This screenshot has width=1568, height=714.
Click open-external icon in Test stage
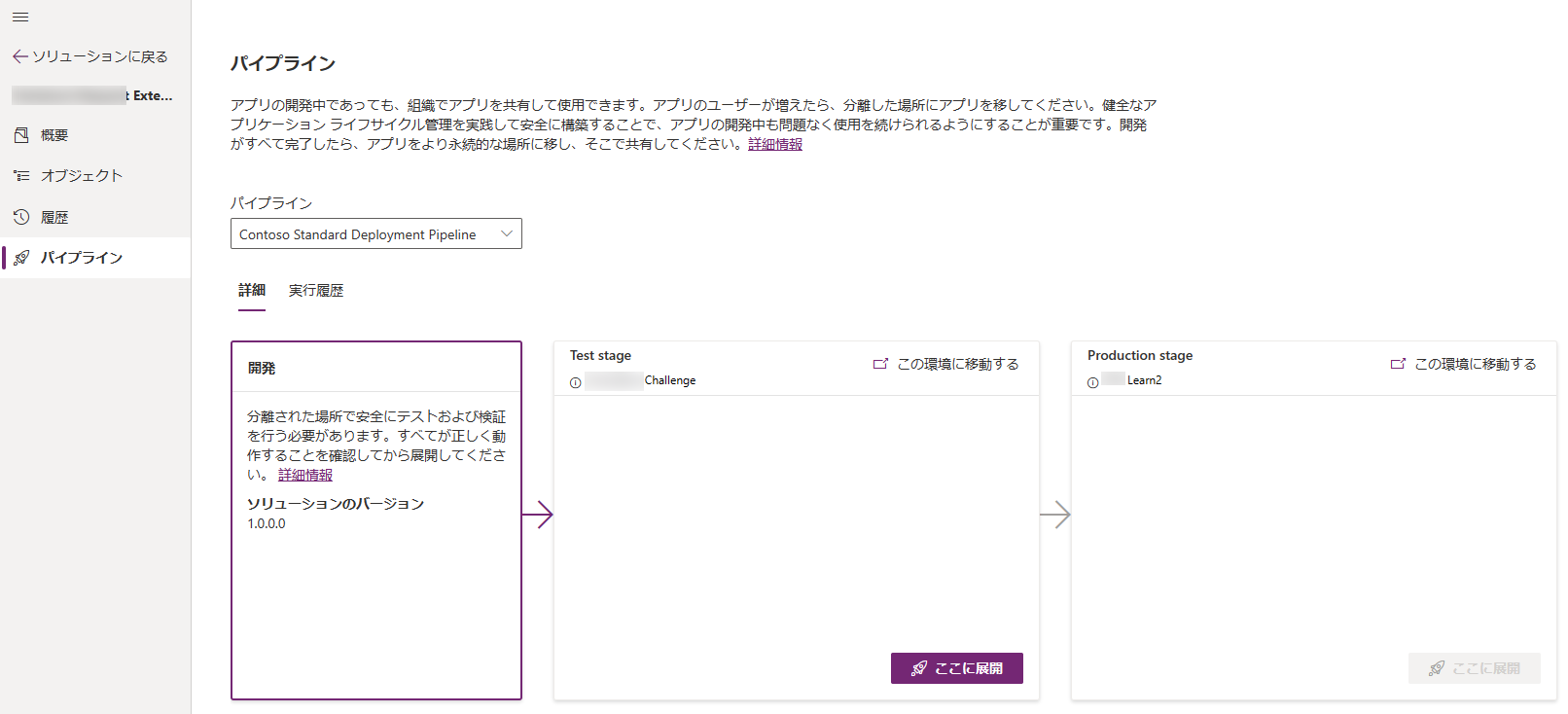(880, 364)
